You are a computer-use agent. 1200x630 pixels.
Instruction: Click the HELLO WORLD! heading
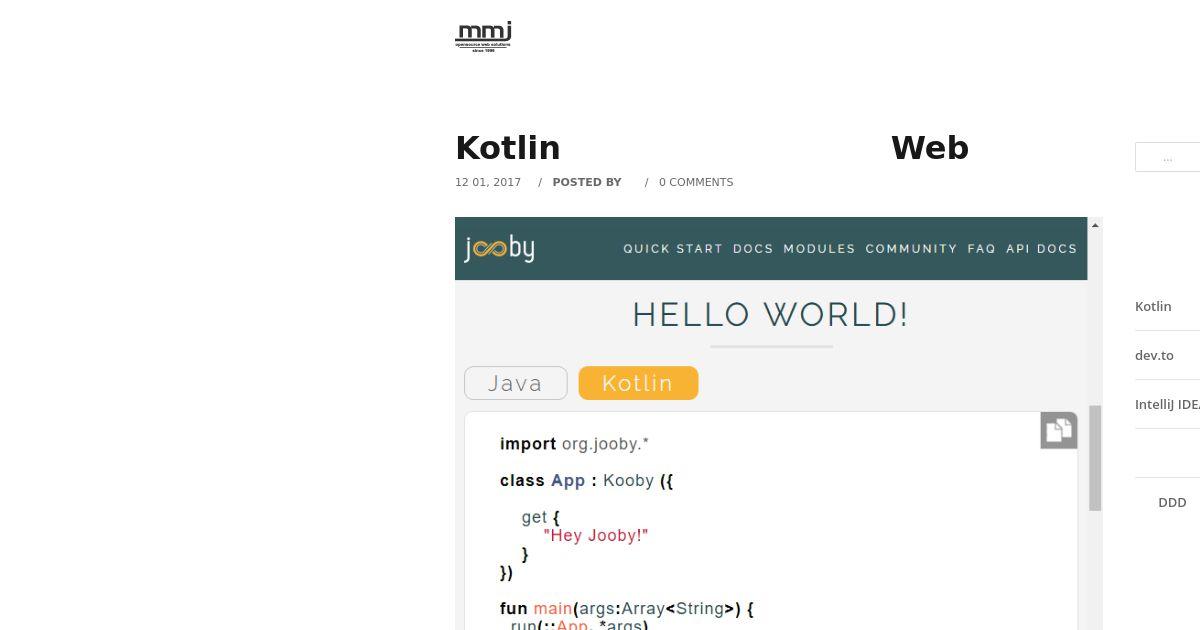[x=771, y=315]
